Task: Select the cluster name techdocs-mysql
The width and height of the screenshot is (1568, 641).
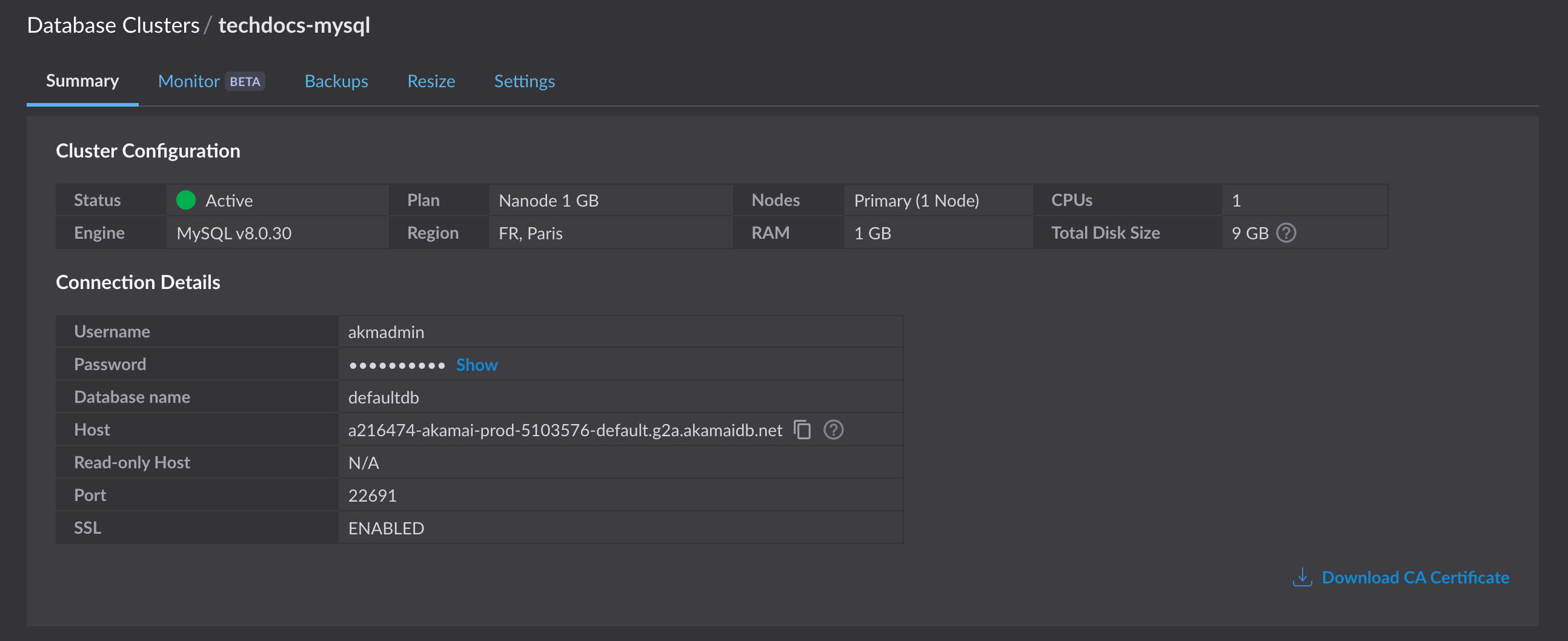Action: click(294, 25)
